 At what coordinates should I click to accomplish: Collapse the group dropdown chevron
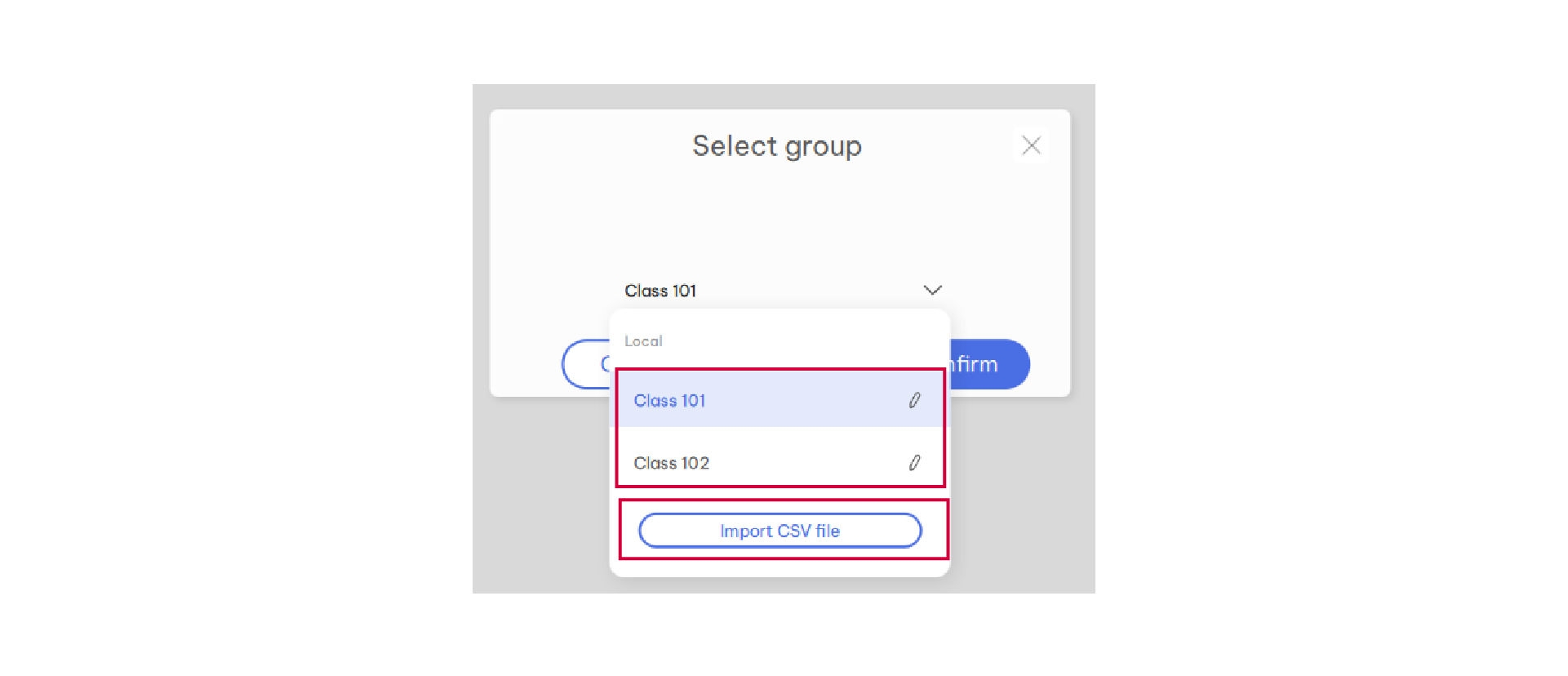(x=932, y=290)
